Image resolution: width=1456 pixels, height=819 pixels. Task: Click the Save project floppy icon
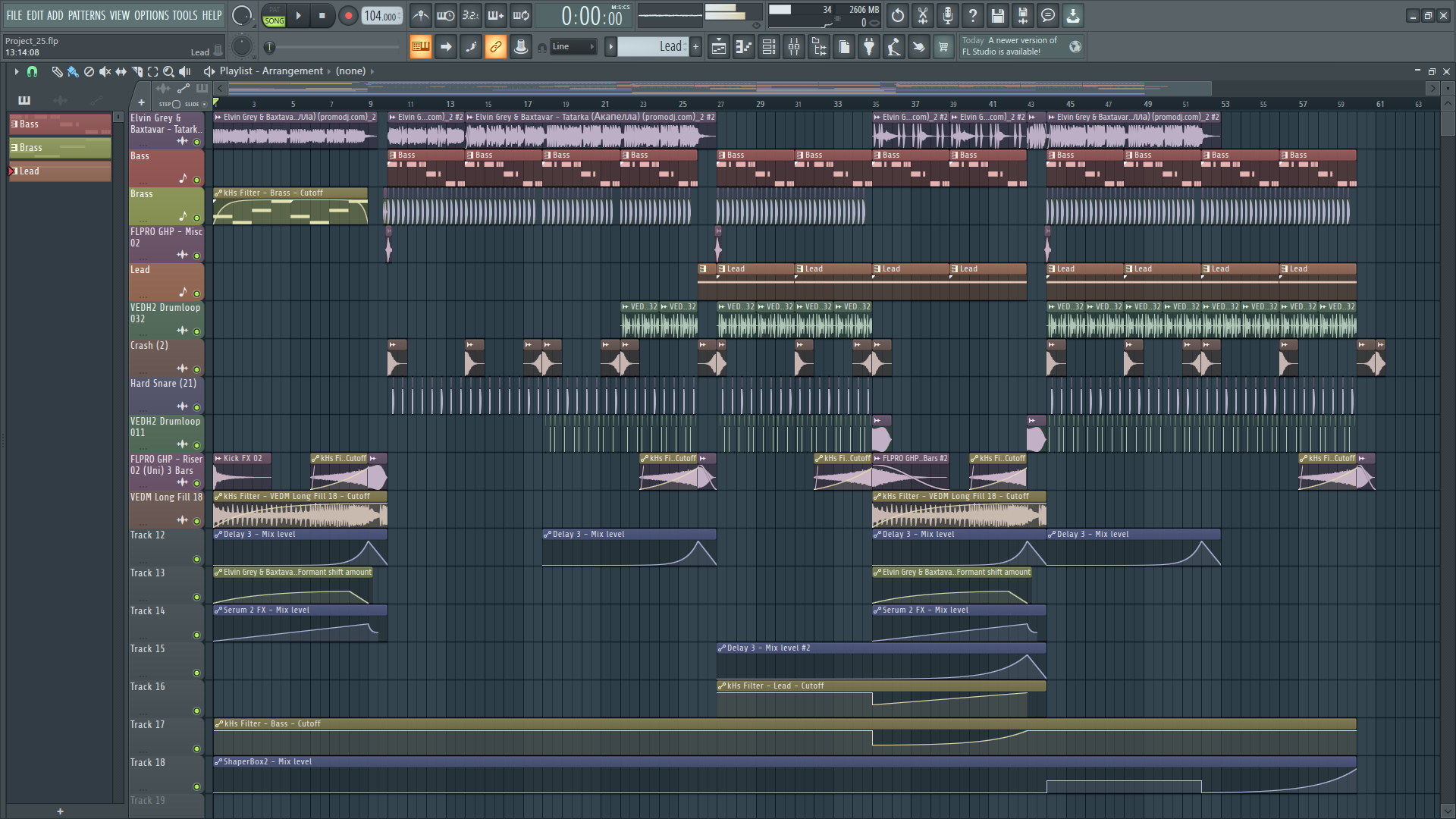coord(997,15)
